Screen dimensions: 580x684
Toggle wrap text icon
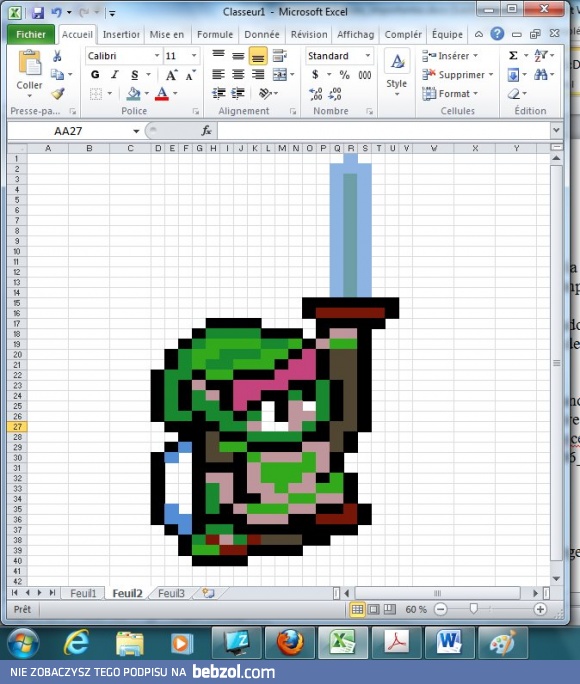[x=279, y=55]
